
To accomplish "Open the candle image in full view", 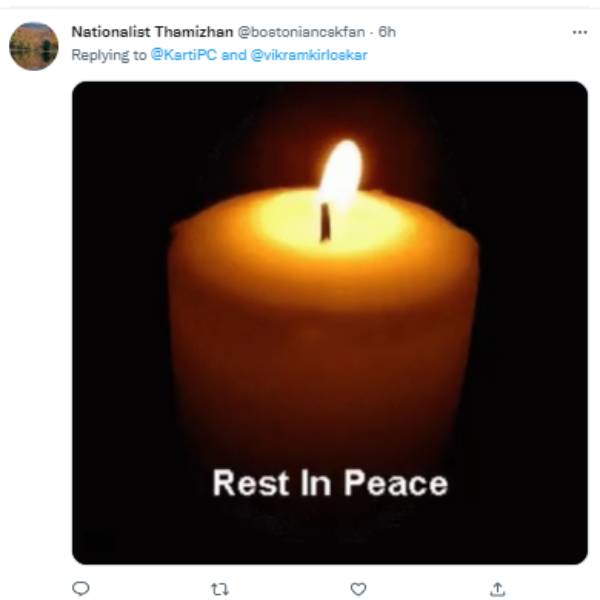I will [330, 323].
